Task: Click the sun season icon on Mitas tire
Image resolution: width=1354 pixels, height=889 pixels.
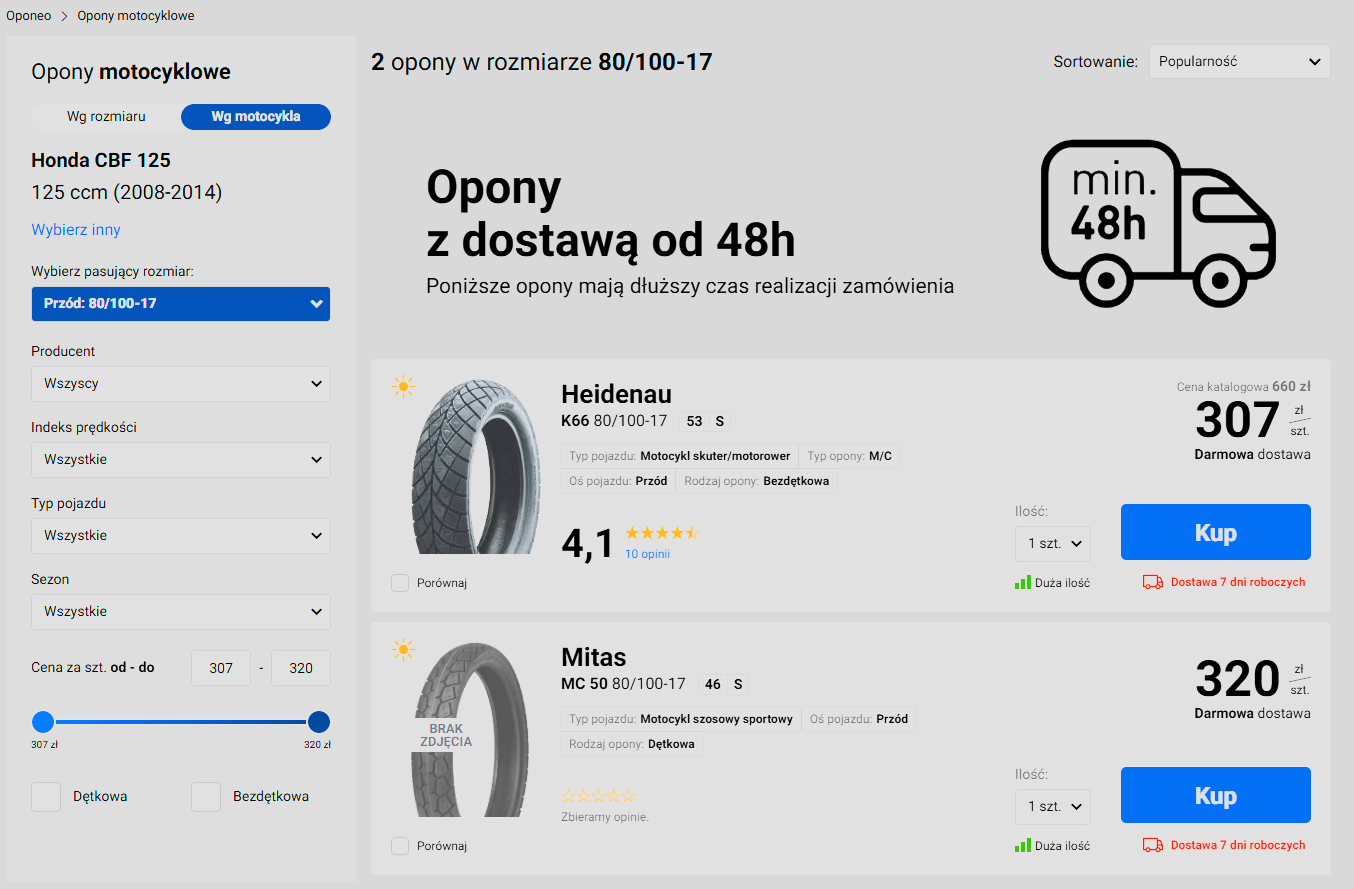Action: (403, 650)
